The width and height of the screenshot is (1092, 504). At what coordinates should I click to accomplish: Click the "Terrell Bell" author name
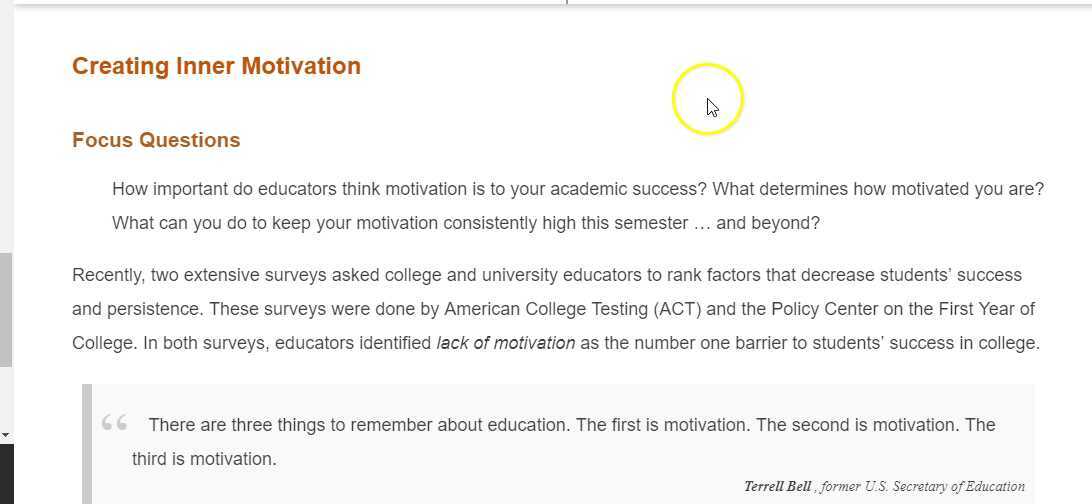[x=777, y=487]
